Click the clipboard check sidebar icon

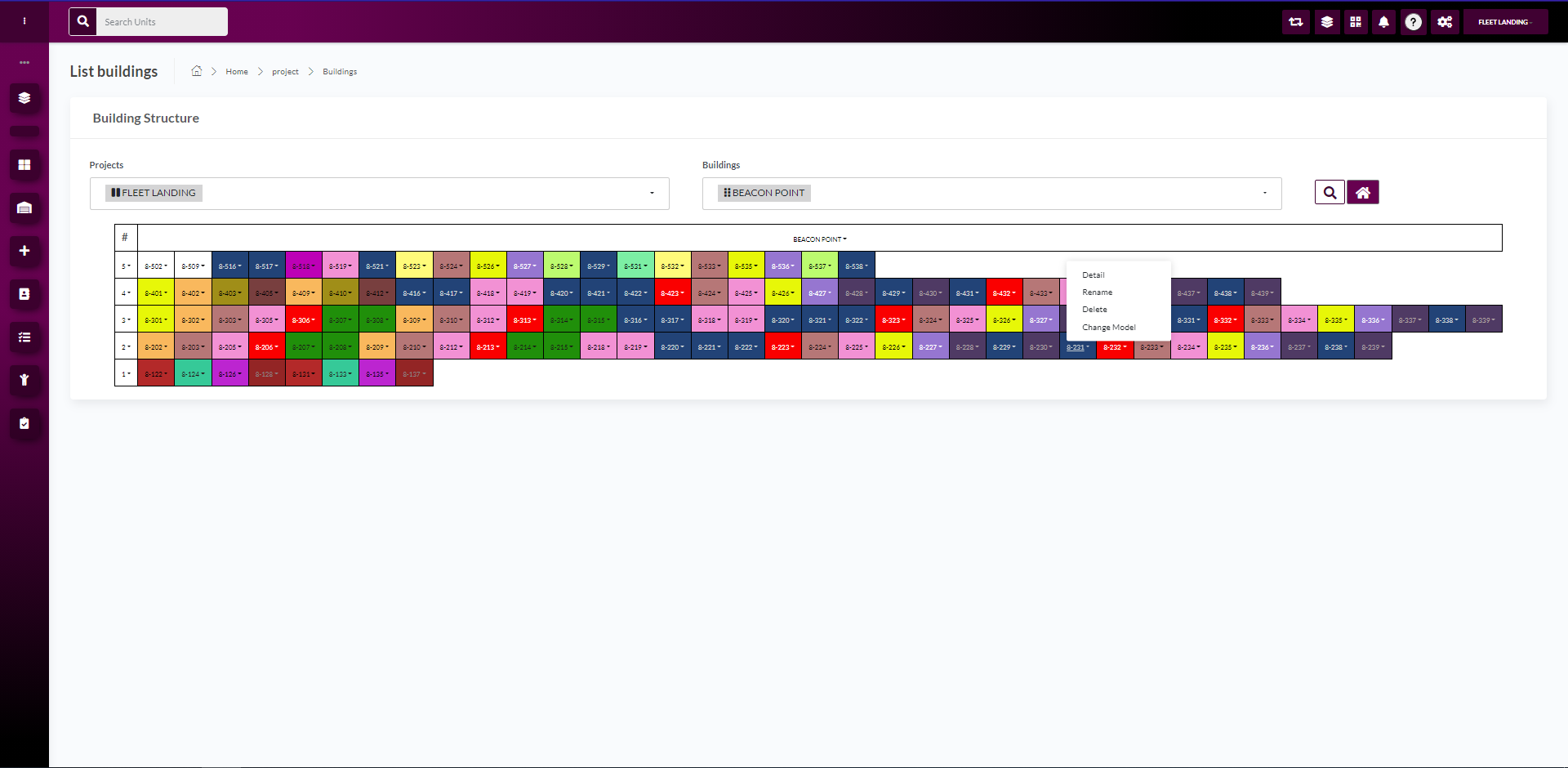[x=24, y=423]
